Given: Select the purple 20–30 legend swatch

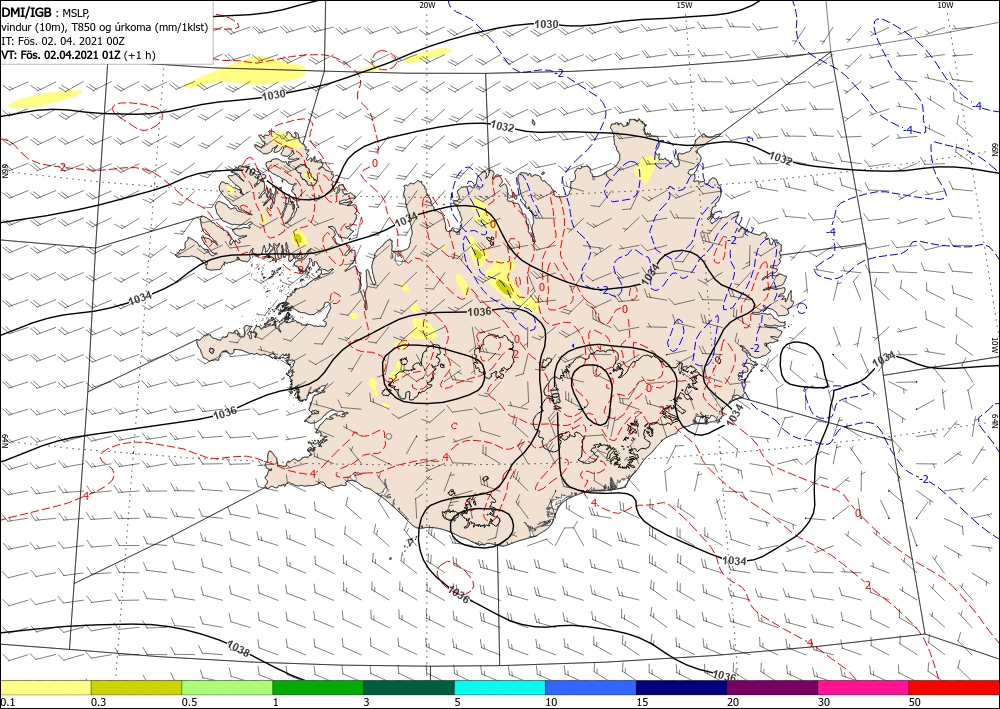Looking at the screenshot, I should pyautogui.click(x=772, y=687).
